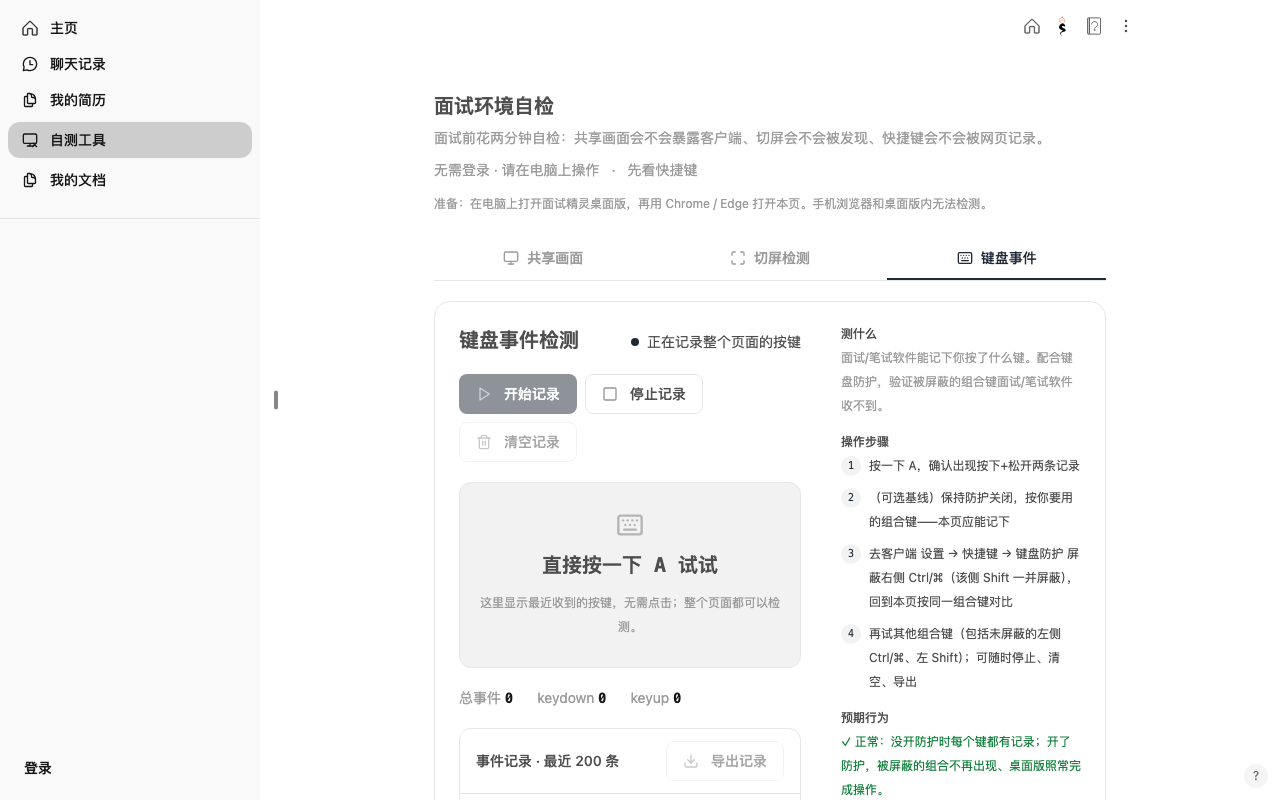The height and width of the screenshot is (800, 1280).
Task: Switch to the 切屏检测 tab
Action: 770,258
